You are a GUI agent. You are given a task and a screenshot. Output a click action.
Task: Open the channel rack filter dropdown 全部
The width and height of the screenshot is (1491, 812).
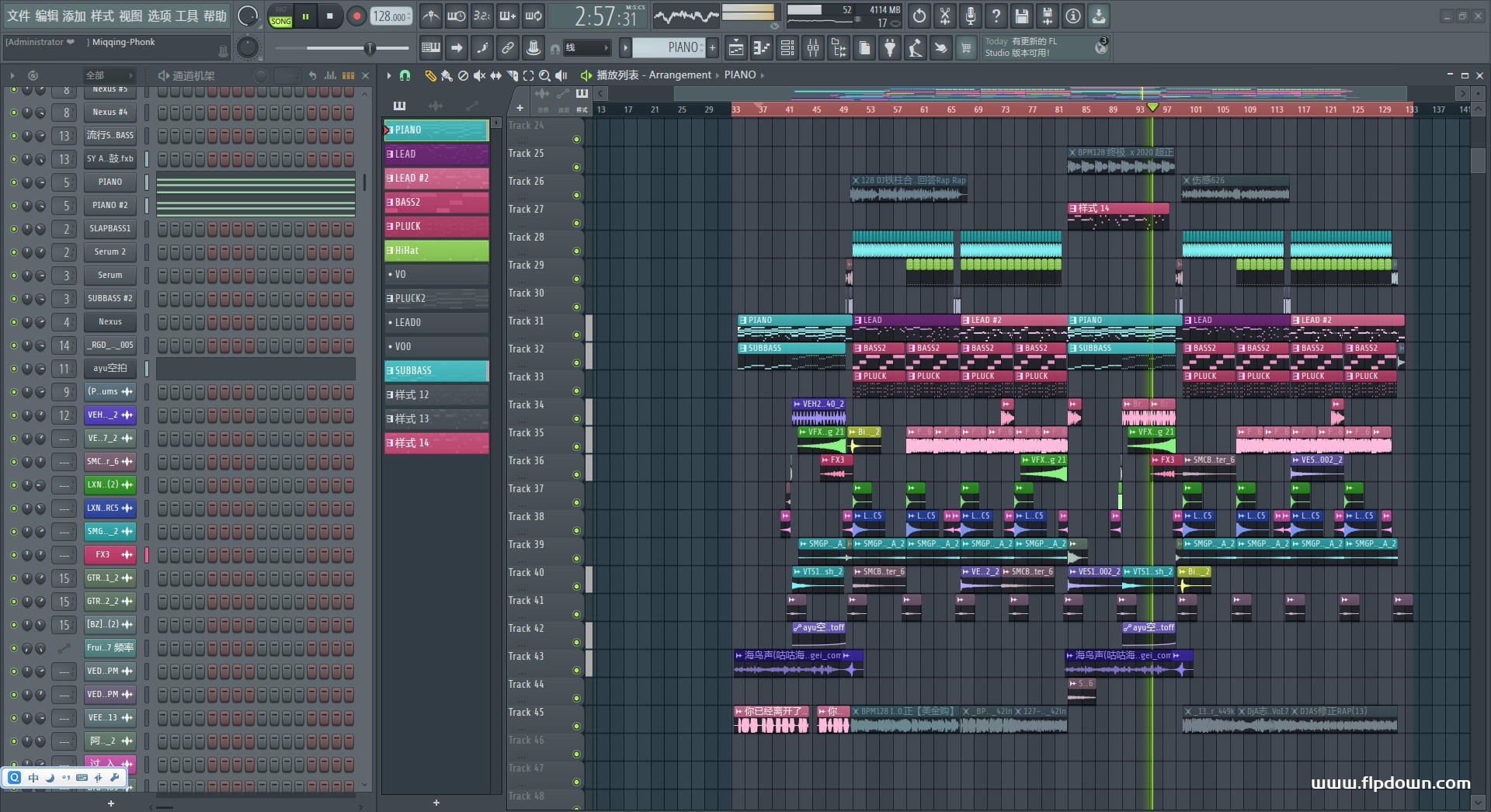109,75
